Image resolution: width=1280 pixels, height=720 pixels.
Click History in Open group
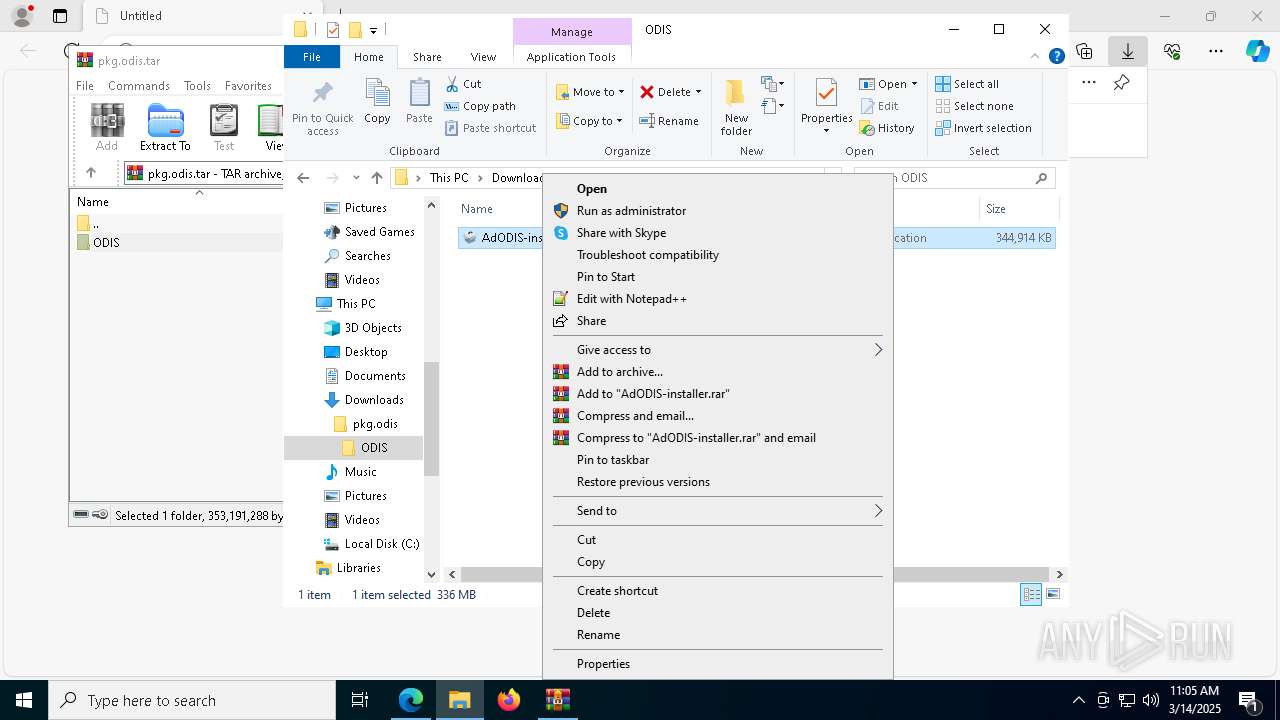(x=886, y=128)
